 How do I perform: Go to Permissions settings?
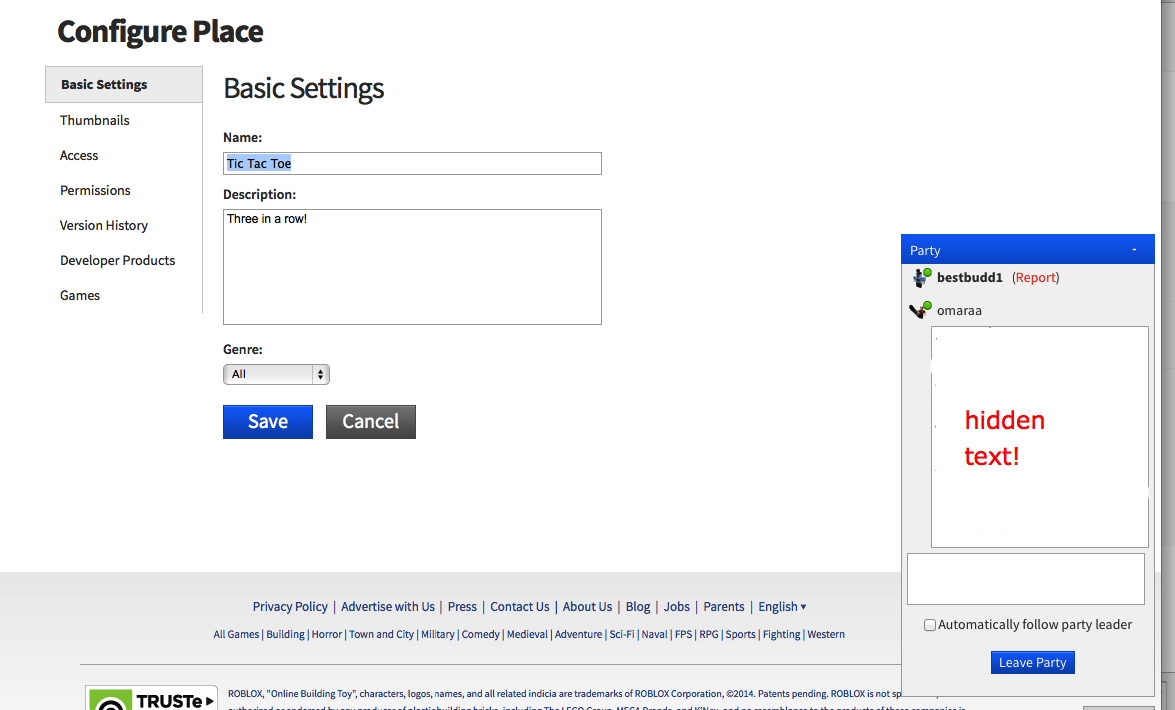[95, 190]
